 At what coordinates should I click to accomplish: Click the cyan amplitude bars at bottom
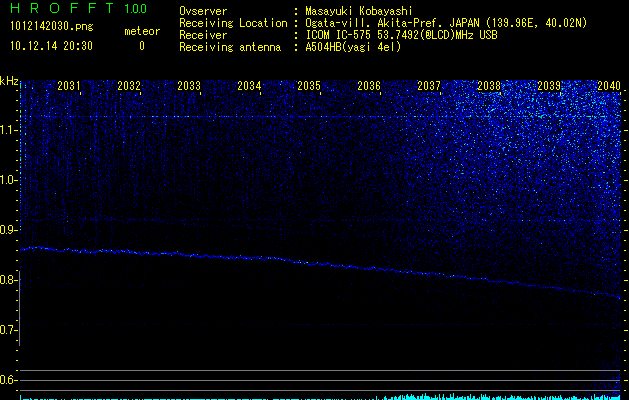point(500,396)
